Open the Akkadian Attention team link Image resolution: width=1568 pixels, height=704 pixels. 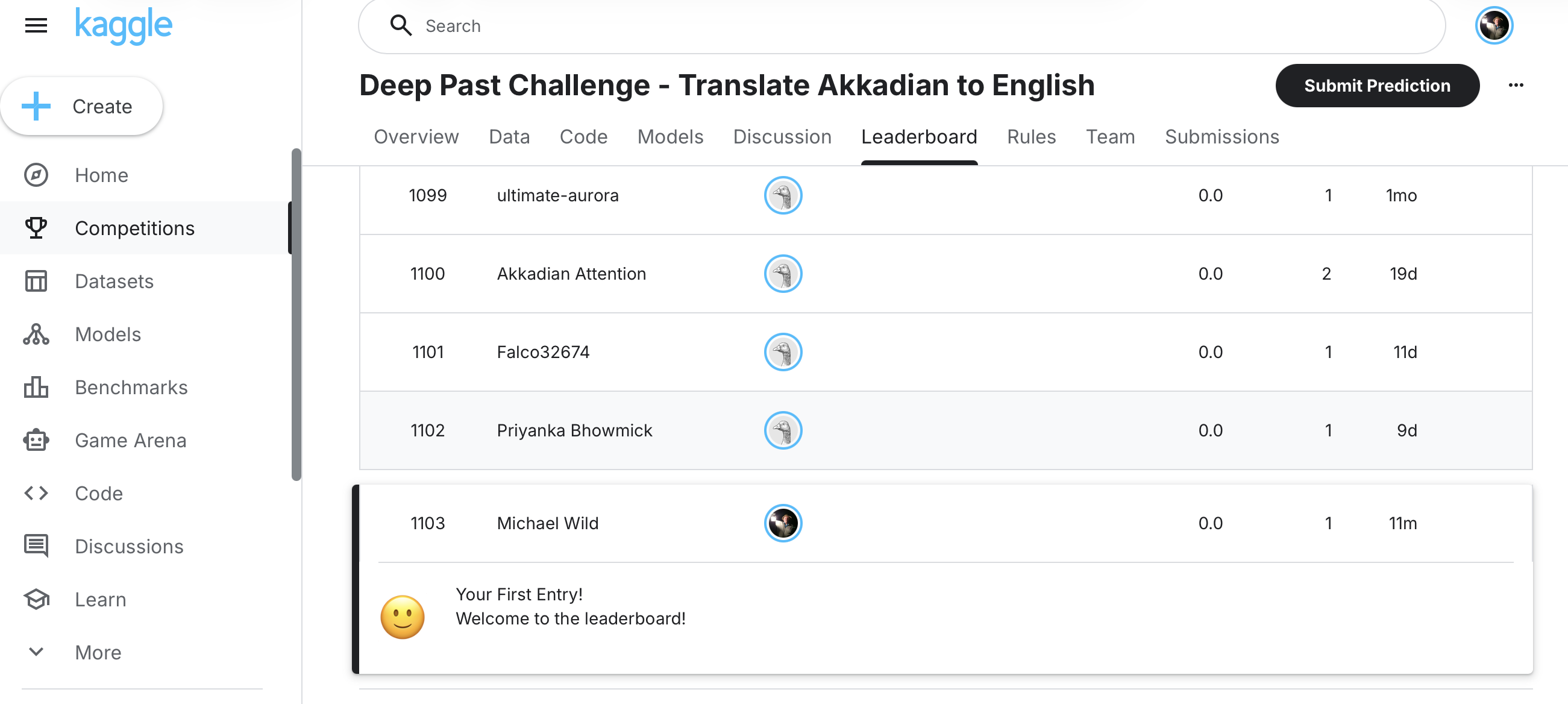point(571,274)
